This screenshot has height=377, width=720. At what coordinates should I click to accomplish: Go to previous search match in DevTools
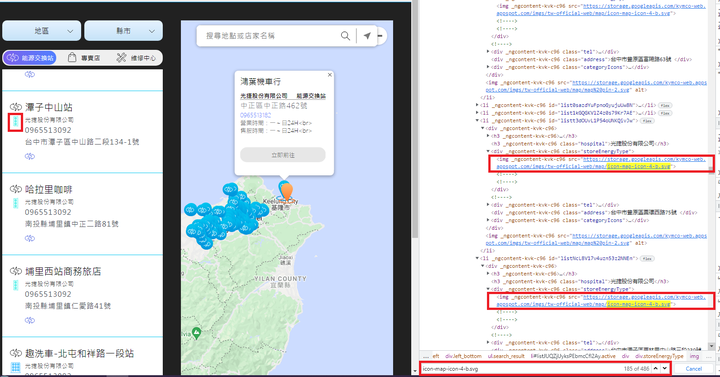click(x=656, y=368)
